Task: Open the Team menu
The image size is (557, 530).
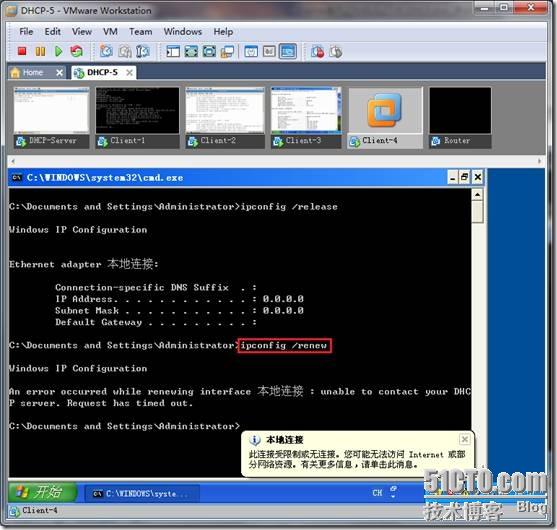Action: click(141, 32)
